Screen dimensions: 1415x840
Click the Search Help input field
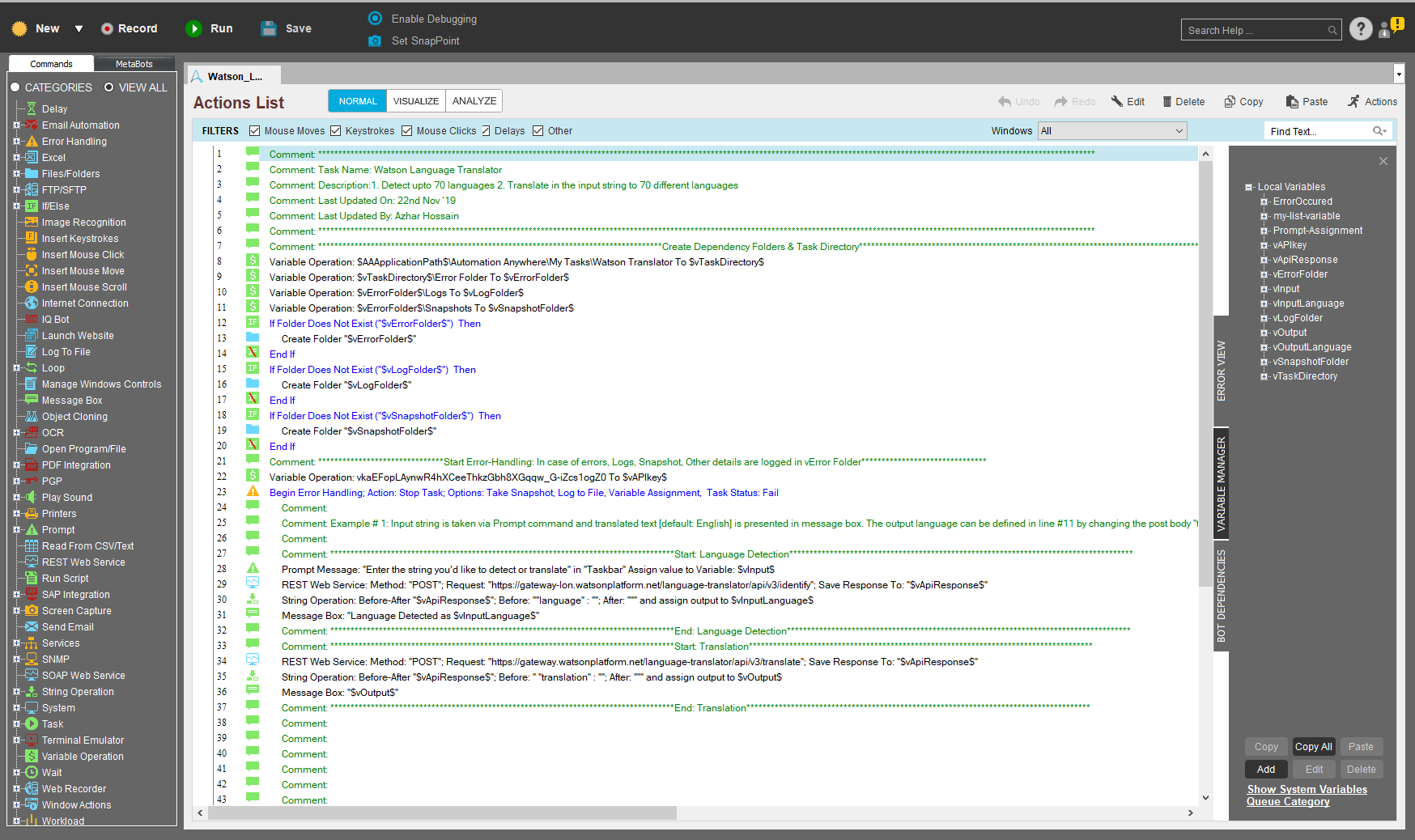pyautogui.click(x=1253, y=30)
